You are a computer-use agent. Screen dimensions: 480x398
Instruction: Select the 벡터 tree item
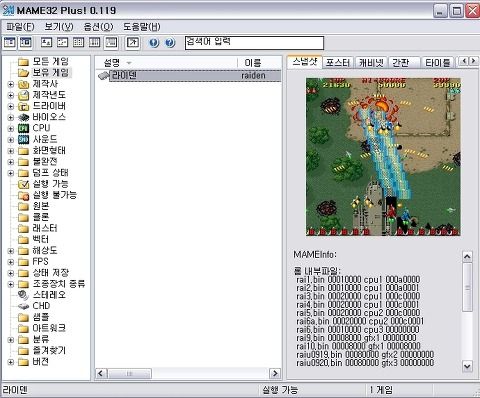tap(41, 239)
